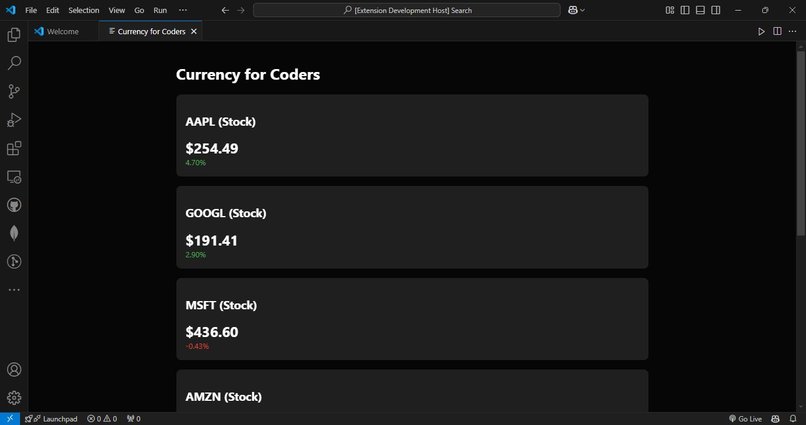Click the Currency for Coders heading
The height and width of the screenshot is (425, 806).
[248, 75]
